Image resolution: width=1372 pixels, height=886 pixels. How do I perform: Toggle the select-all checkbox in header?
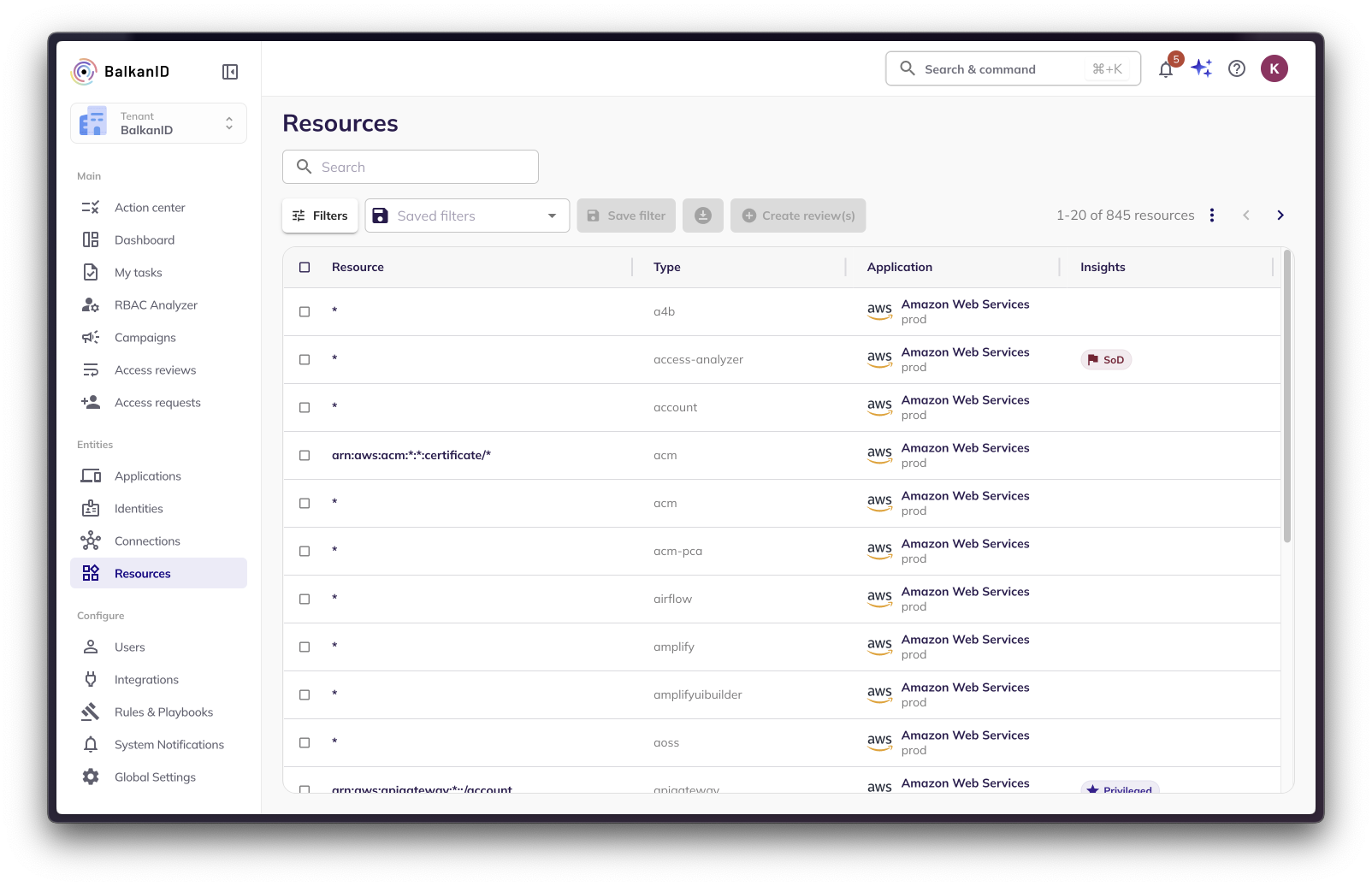[305, 268]
